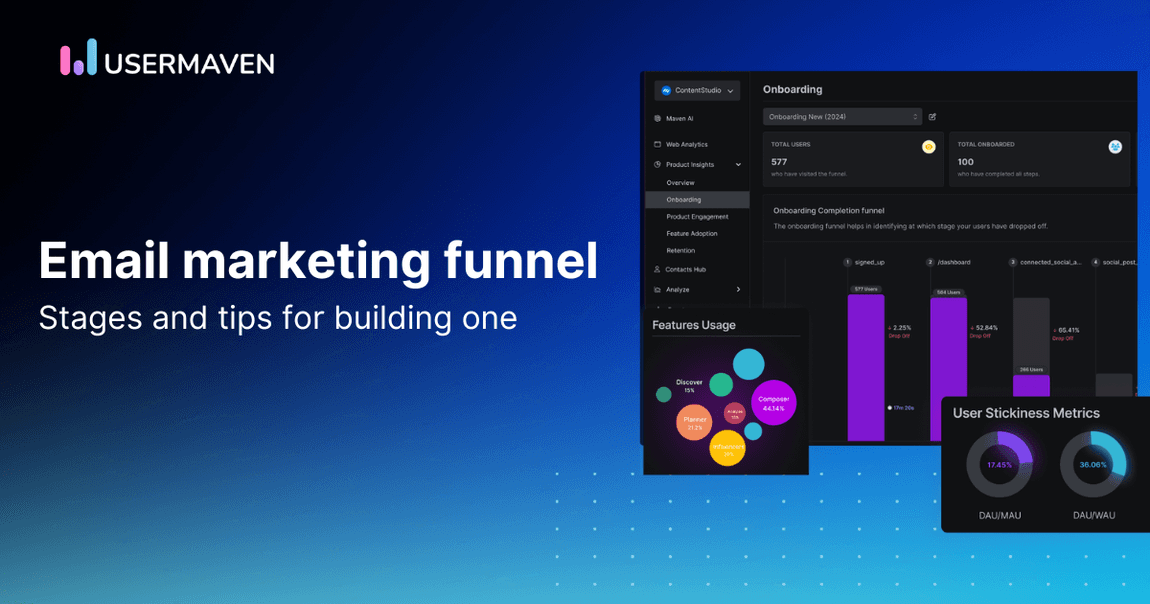Open the funnel edit pencil icon
This screenshot has height=604, width=1150.
pos(933,117)
